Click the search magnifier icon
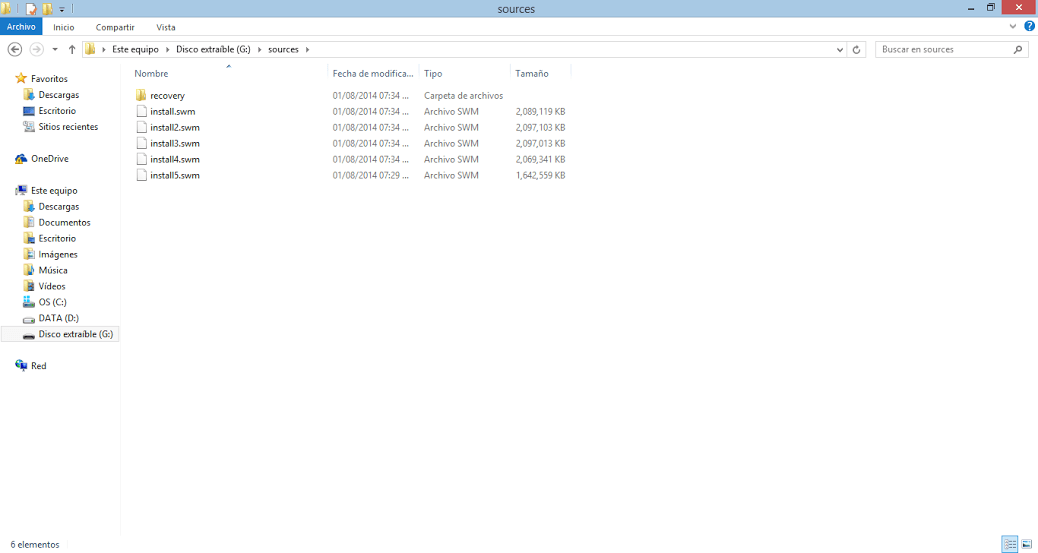Image resolution: width=1038 pixels, height=553 pixels. coord(1017,50)
